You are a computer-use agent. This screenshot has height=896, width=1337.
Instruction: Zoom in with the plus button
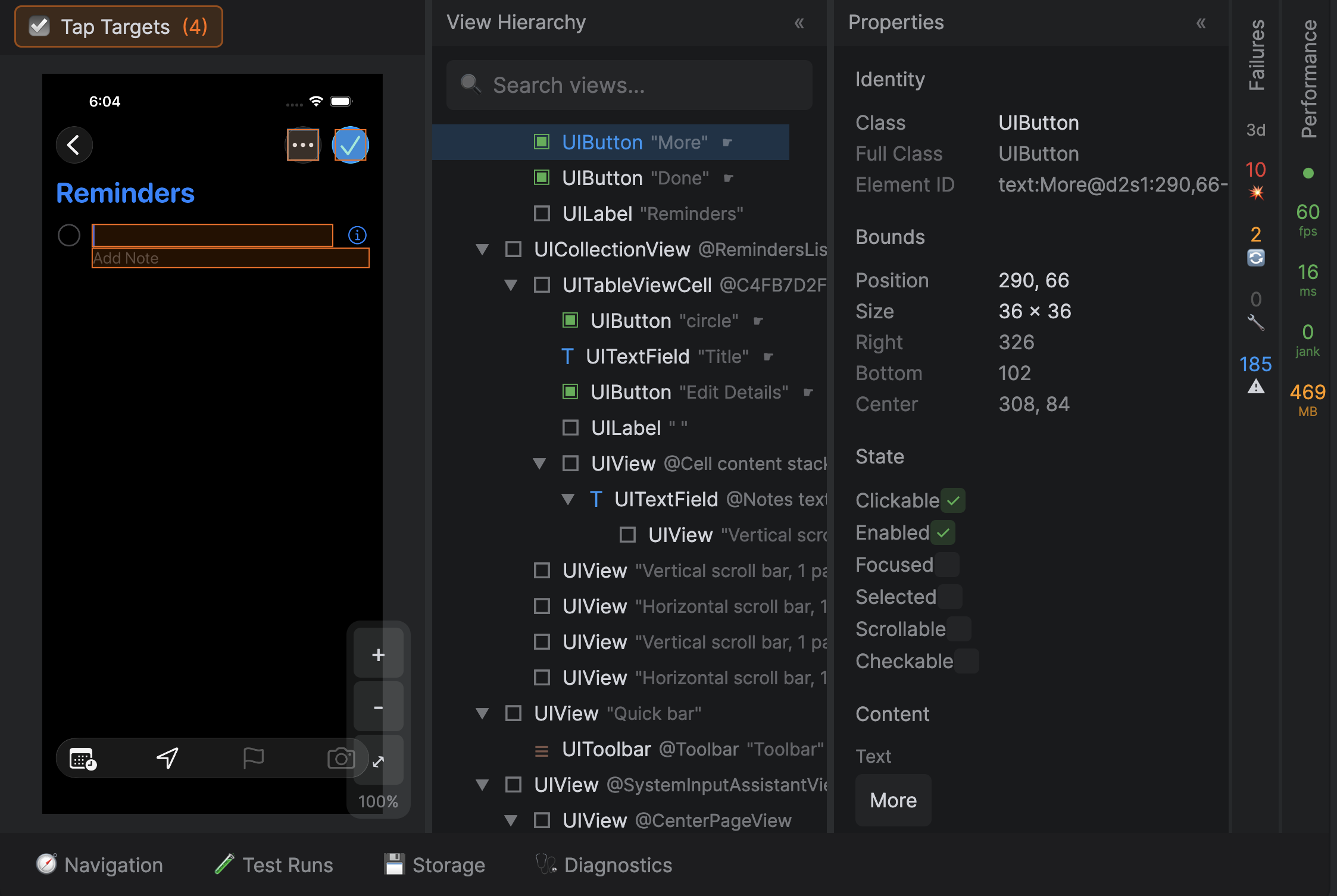pos(378,654)
